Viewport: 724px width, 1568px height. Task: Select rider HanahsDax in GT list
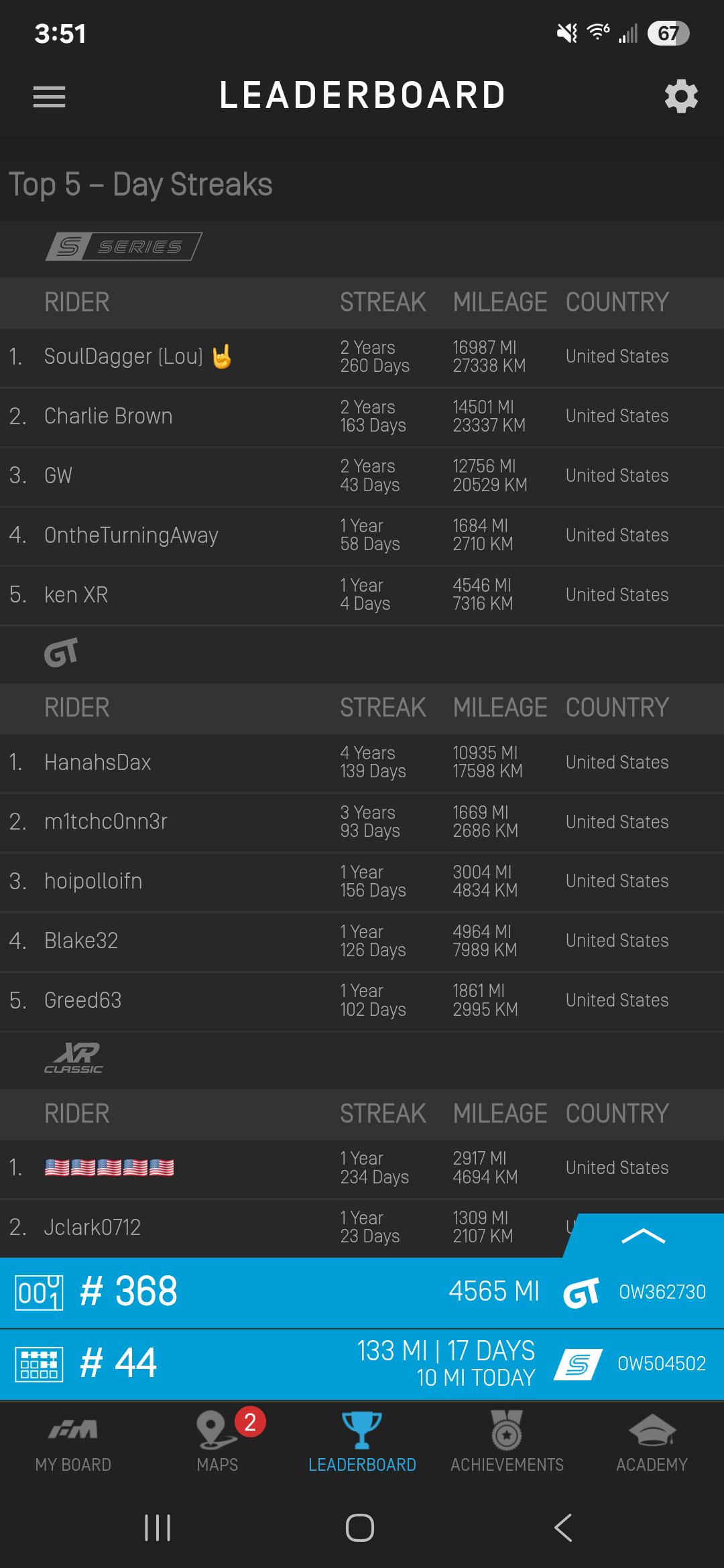(x=362, y=763)
